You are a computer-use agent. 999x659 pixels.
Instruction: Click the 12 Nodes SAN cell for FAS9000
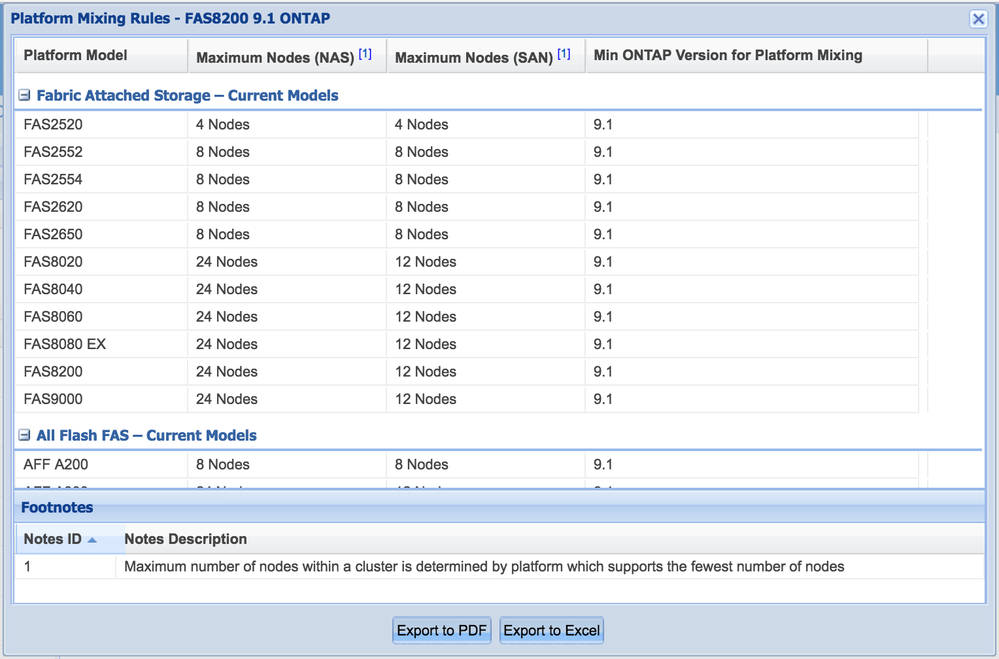[x=486, y=398]
